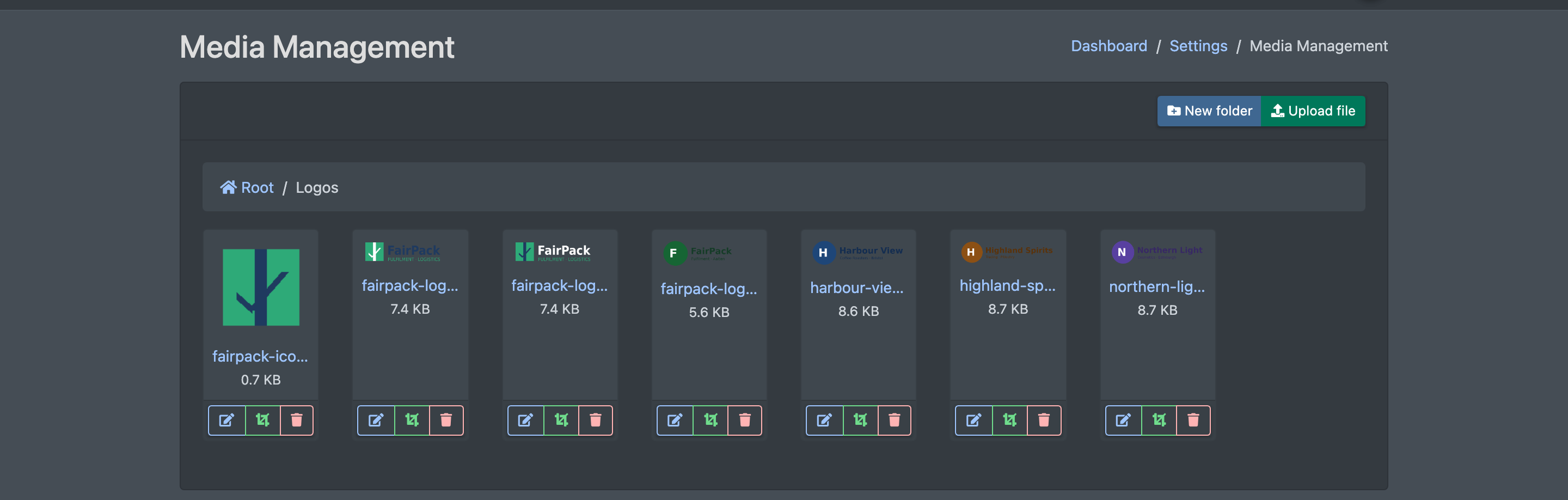This screenshot has height=500, width=1568.
Task: Select the green FairPack icon thumbnail
Action: pos(261,288)
